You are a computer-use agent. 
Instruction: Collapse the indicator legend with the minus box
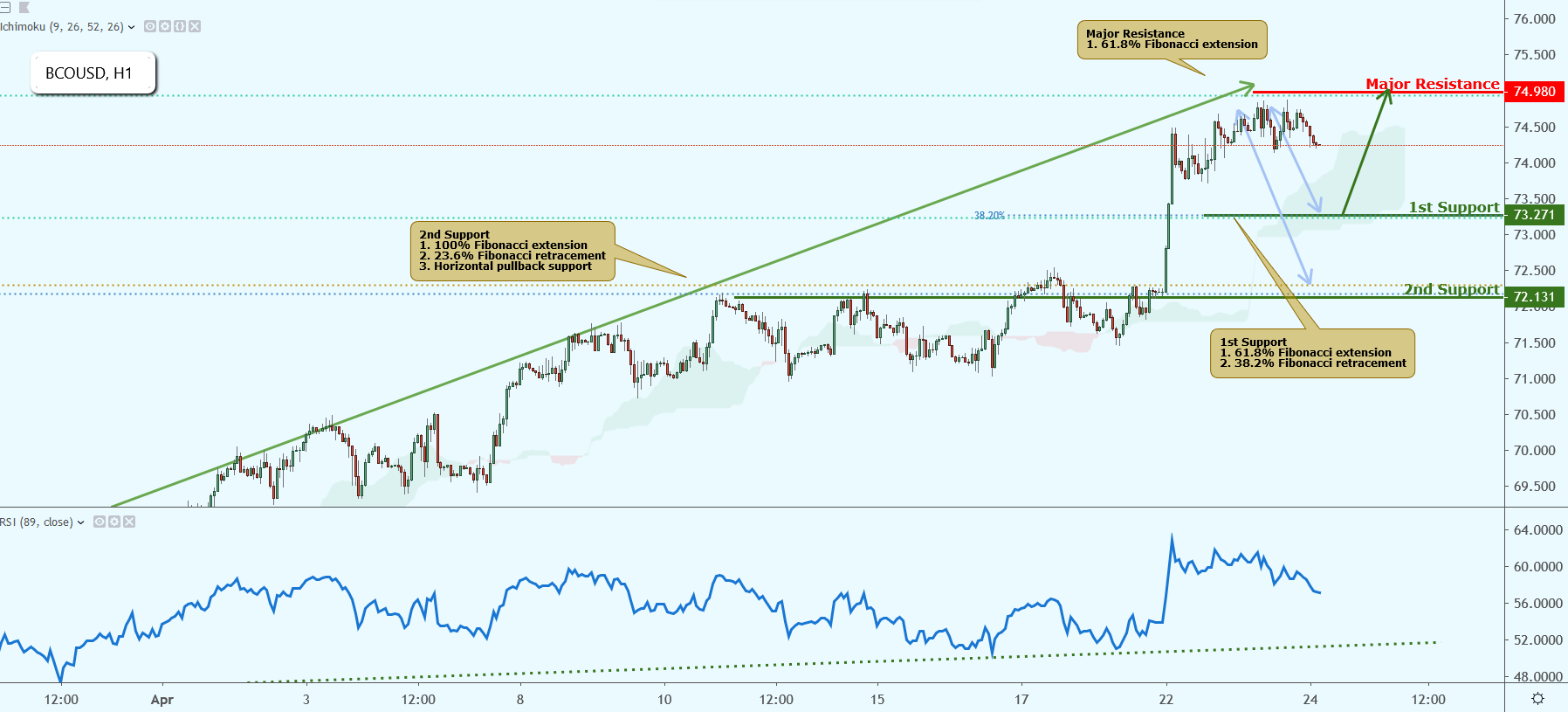pyautogui.click(x=4, y=7)
